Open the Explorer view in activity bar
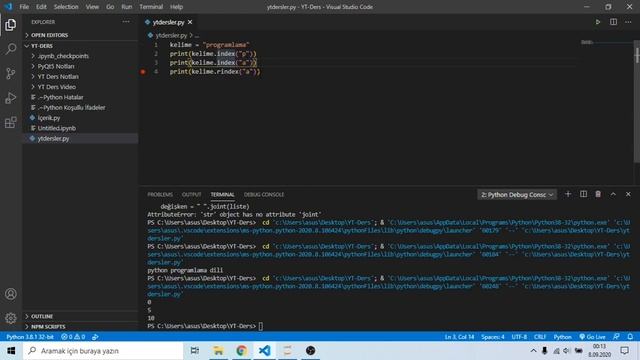Viewport: 640px width, 360px height. [11, 25]
